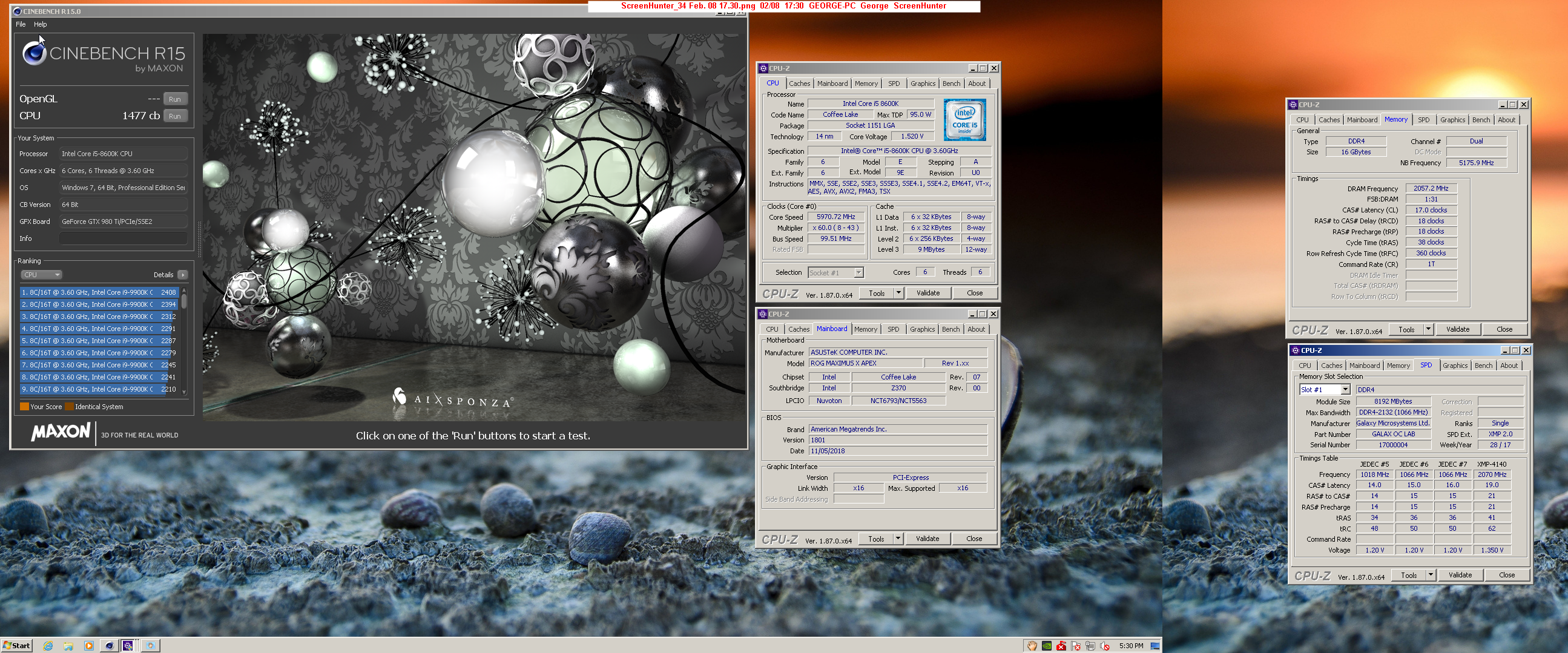1568x653 pixels.
Task: Switch to ScreenHunter hand taskbar button
Action: [151, 646]
